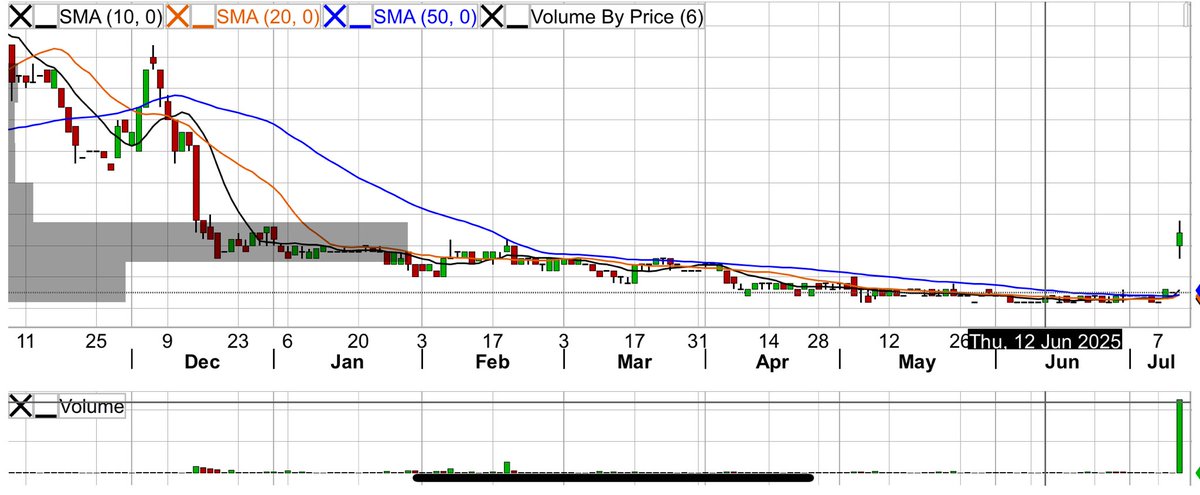Click the Thu, 12 Jun 2025 date label
The height and width of the screenshot is (495, 1200).
tap(1045, 341)
